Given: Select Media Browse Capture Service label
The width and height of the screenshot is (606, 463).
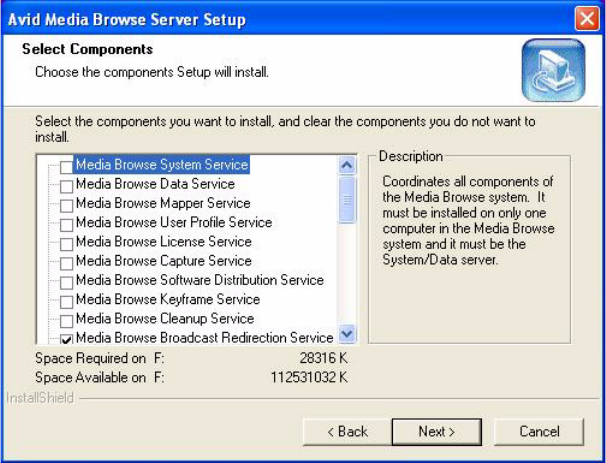Looking at the screenshot, I should coord(164,261).
